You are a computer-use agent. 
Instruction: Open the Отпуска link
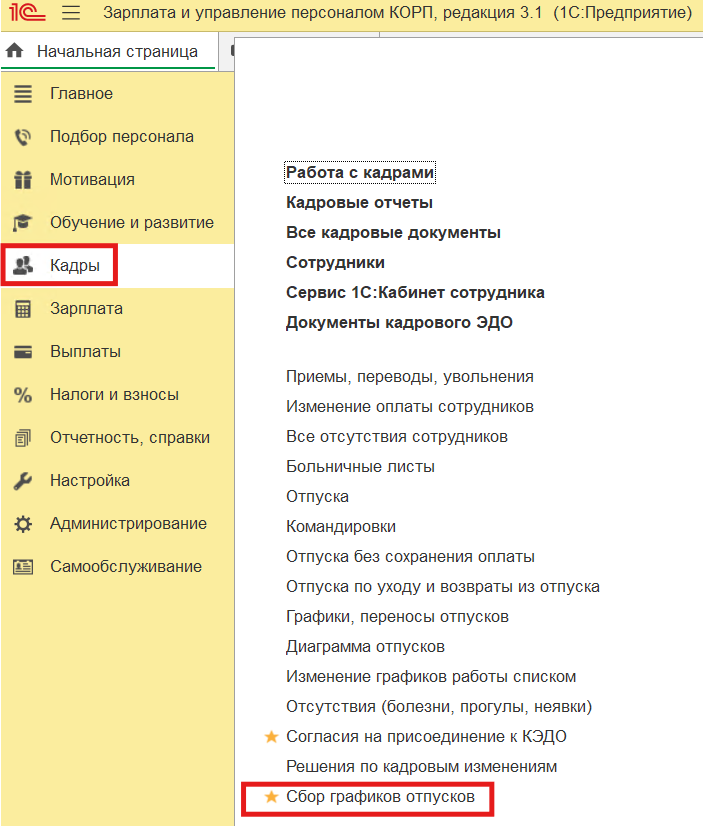317,497
